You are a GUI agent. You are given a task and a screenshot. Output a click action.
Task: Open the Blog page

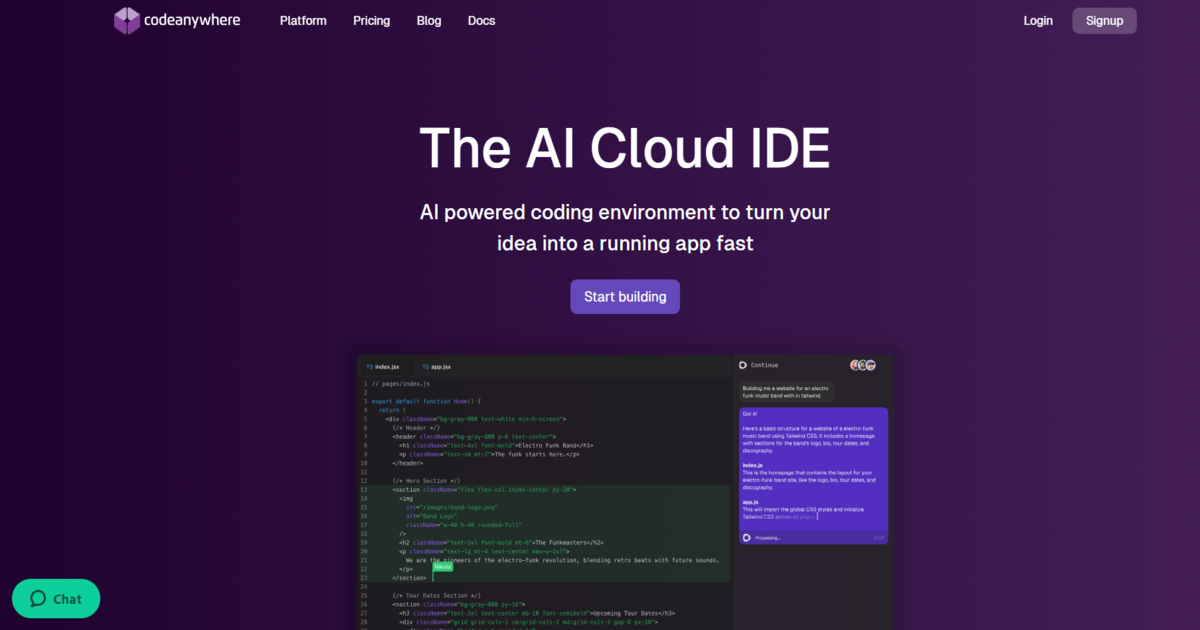click(x=429, y=20)
